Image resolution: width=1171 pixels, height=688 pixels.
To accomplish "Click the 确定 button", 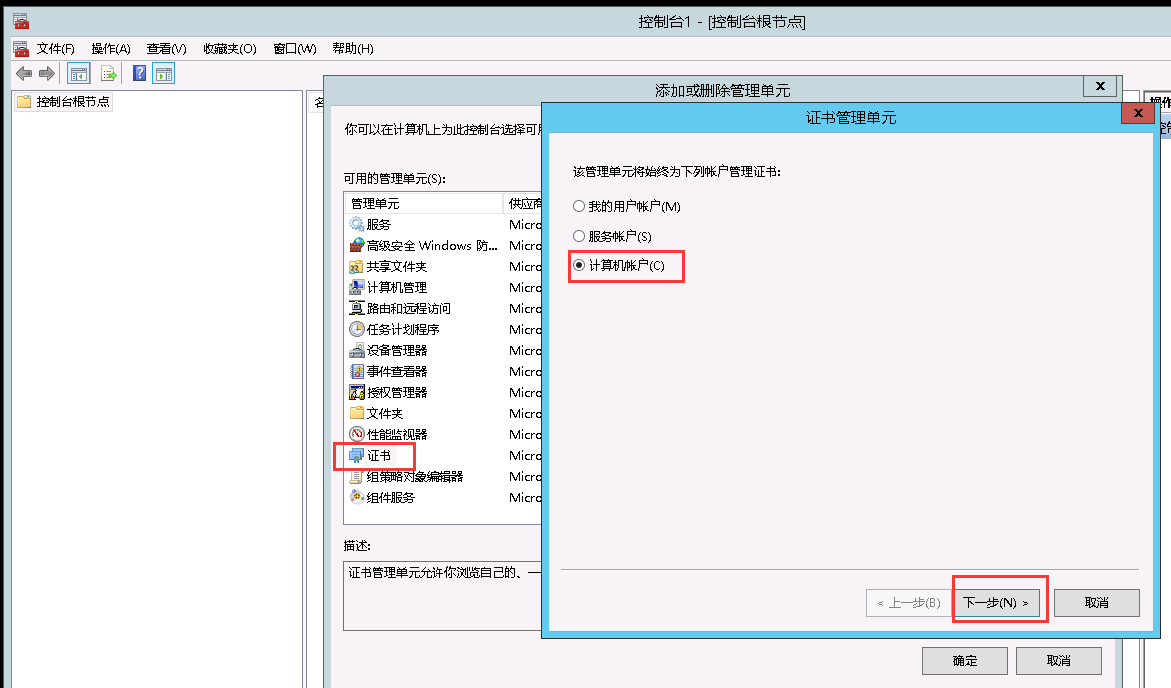I will coord(965,661).
